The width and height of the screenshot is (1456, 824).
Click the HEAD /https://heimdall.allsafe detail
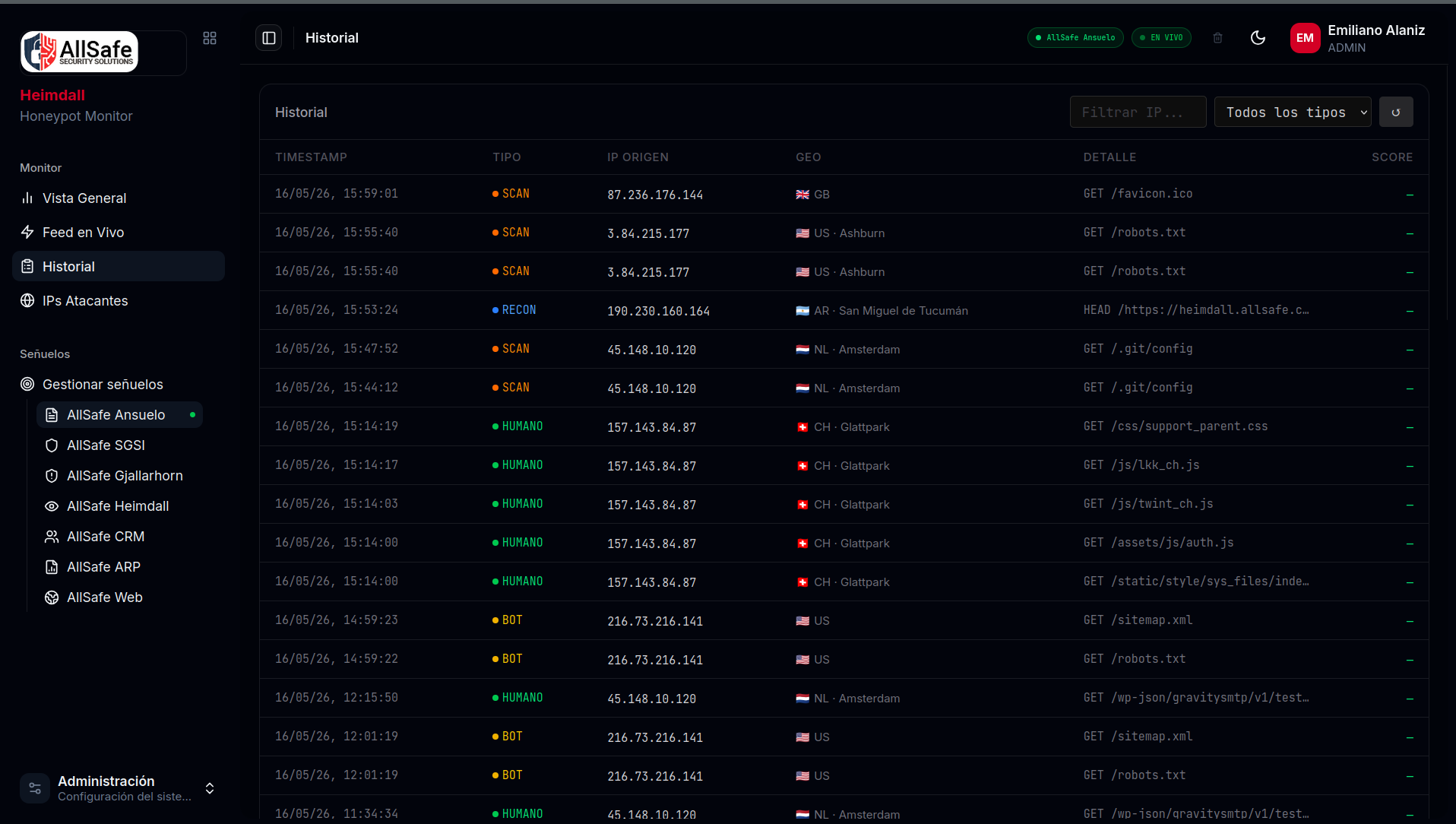tap(1196, 310)
